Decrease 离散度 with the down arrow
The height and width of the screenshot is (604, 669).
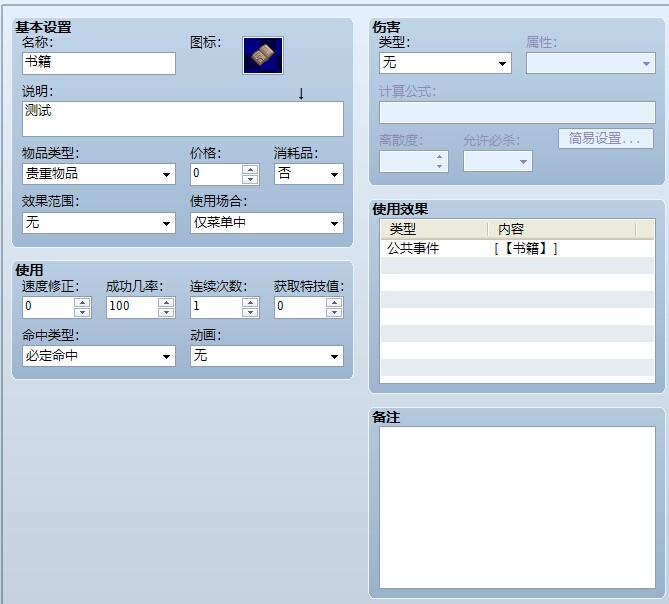(439, 166)
